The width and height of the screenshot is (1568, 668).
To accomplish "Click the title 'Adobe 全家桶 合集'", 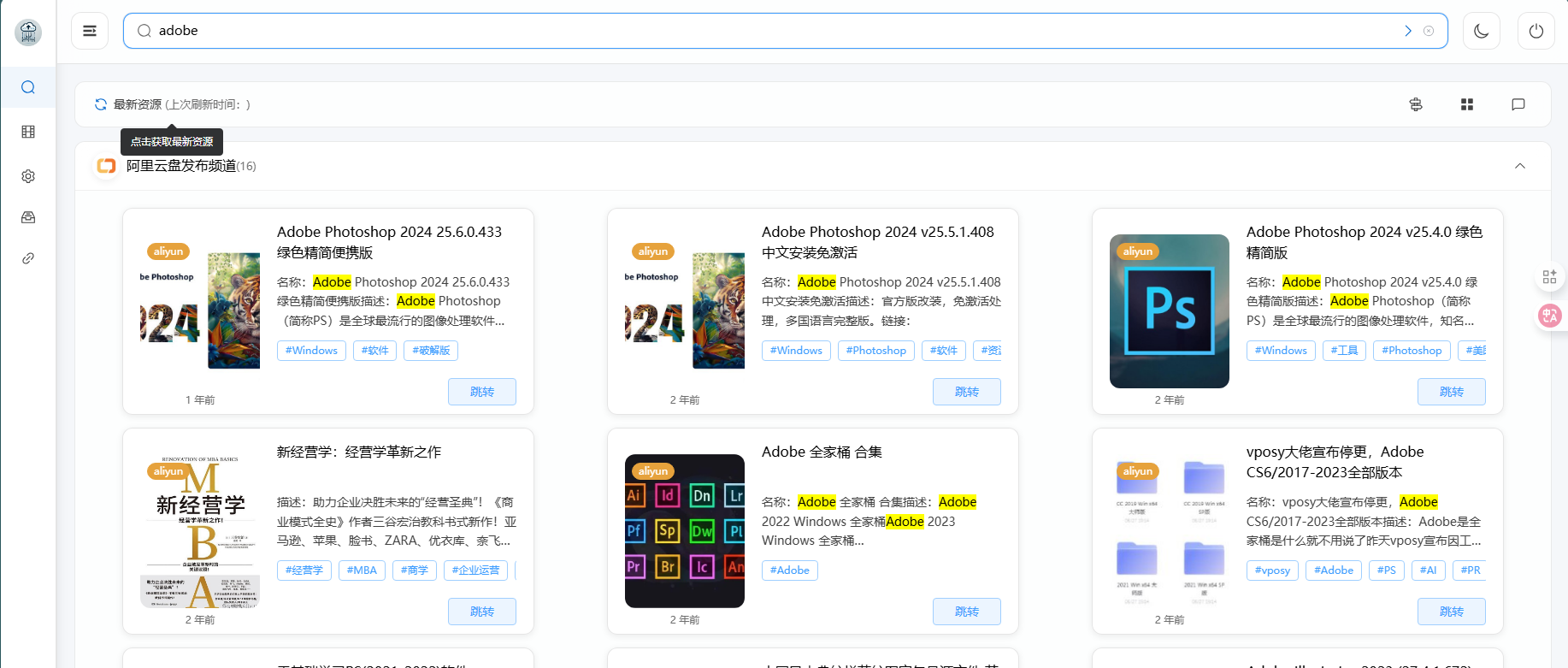I will coord(822,452).
